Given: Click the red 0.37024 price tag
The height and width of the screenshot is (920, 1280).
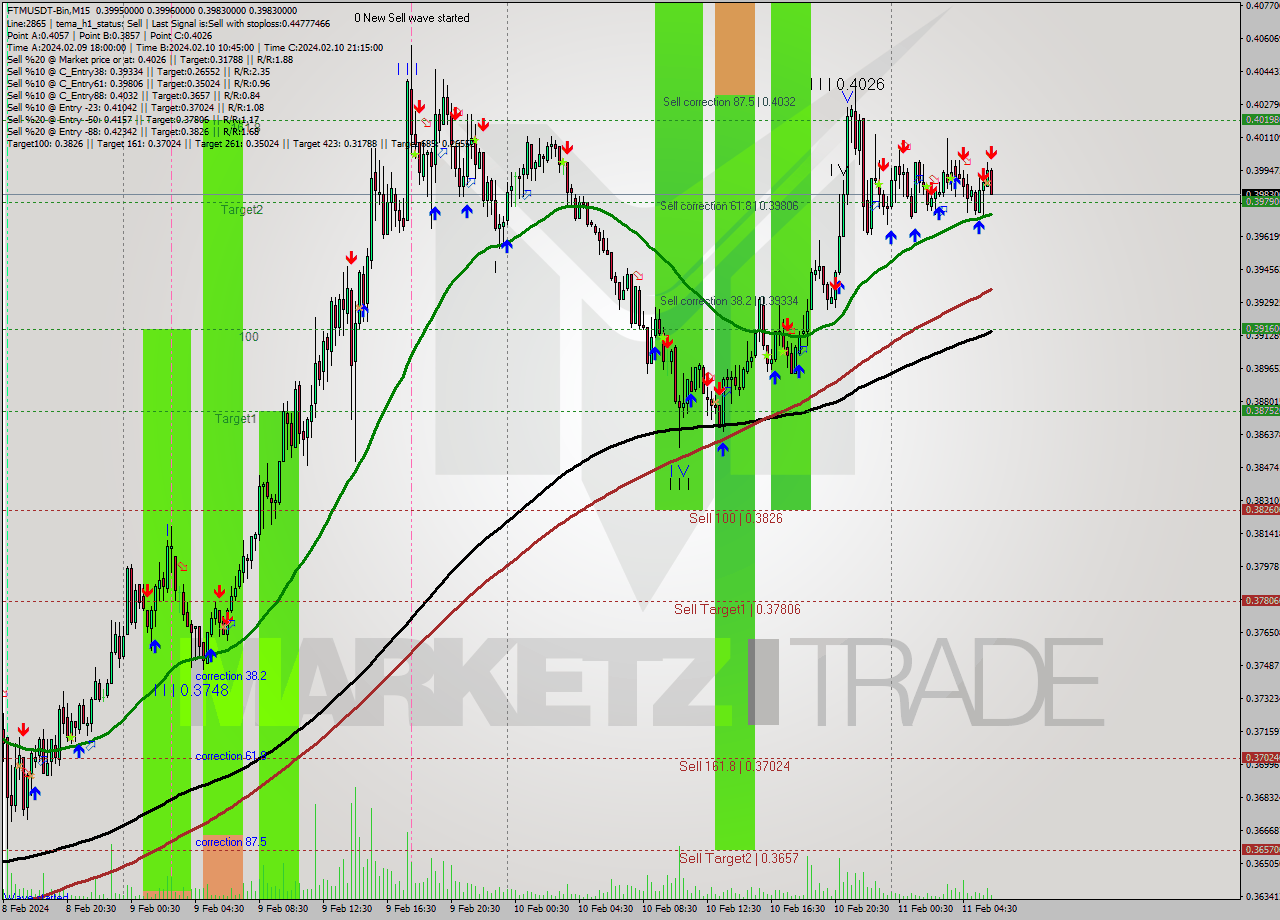Looking at the screenshot, I should 1260,757.
